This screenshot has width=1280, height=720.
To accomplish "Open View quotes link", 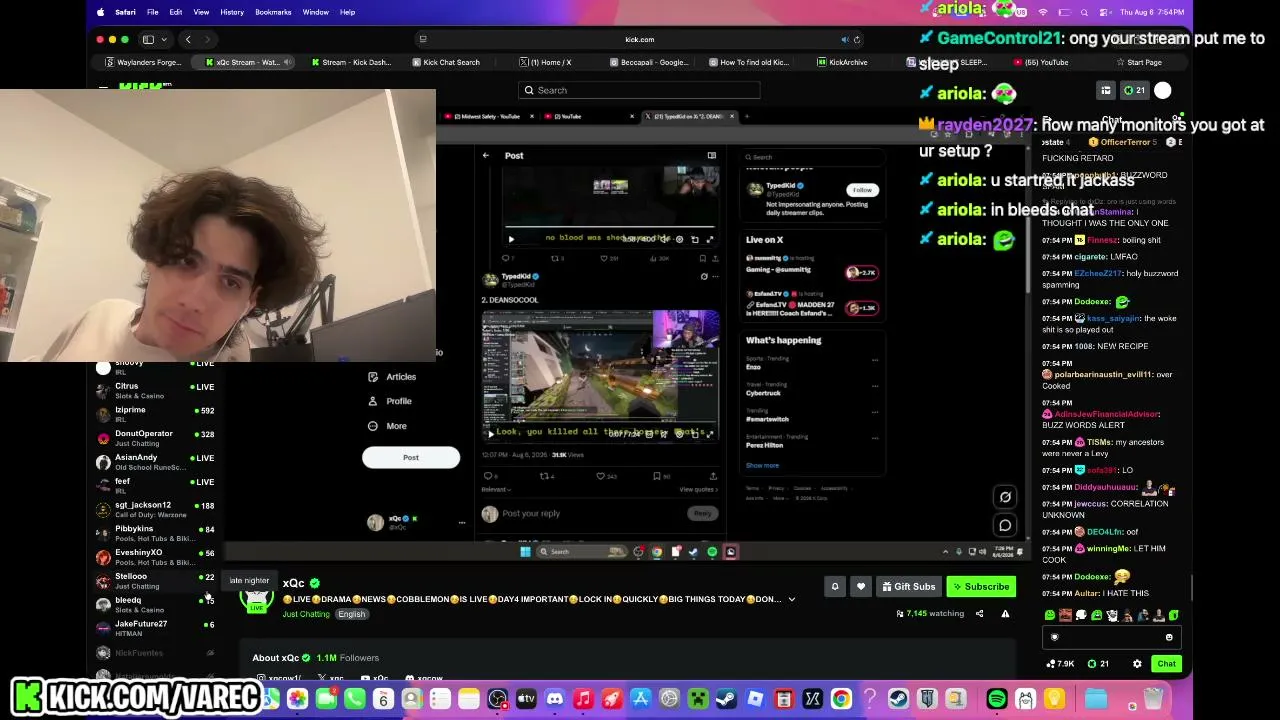I will pos(699,489).
